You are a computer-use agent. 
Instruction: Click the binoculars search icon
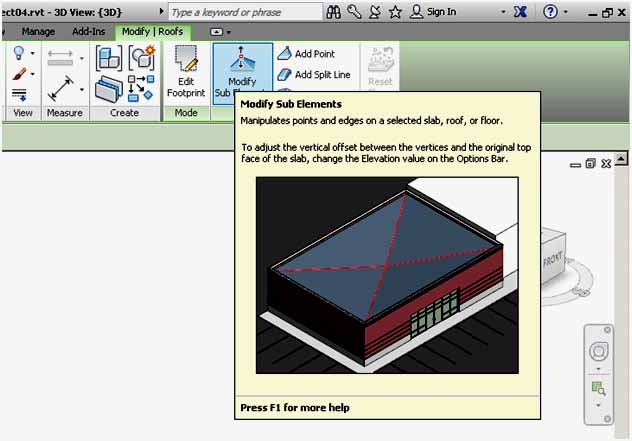335,12
